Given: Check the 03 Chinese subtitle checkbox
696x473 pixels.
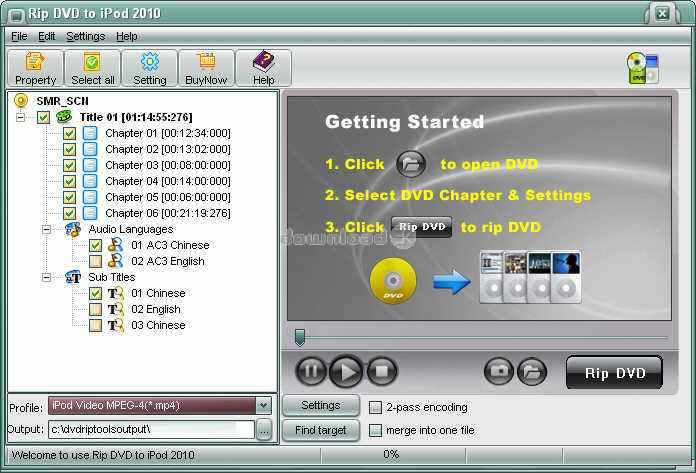Looking at the screenshot, I should [x=95, y=325].
